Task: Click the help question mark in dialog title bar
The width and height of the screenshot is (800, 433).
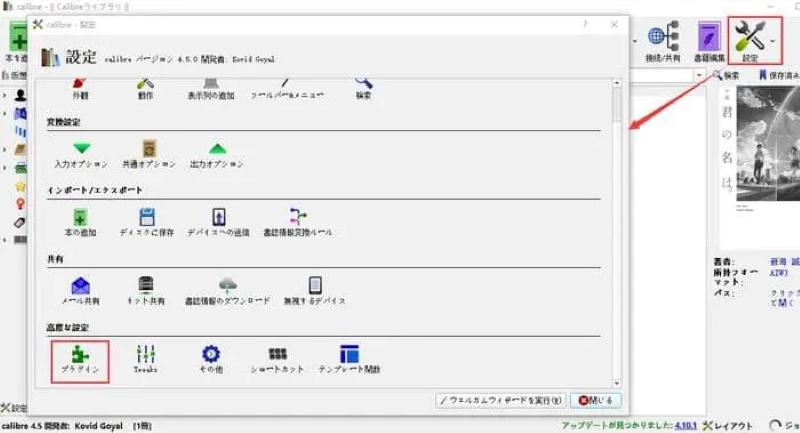Action: [x=585, y=24]
